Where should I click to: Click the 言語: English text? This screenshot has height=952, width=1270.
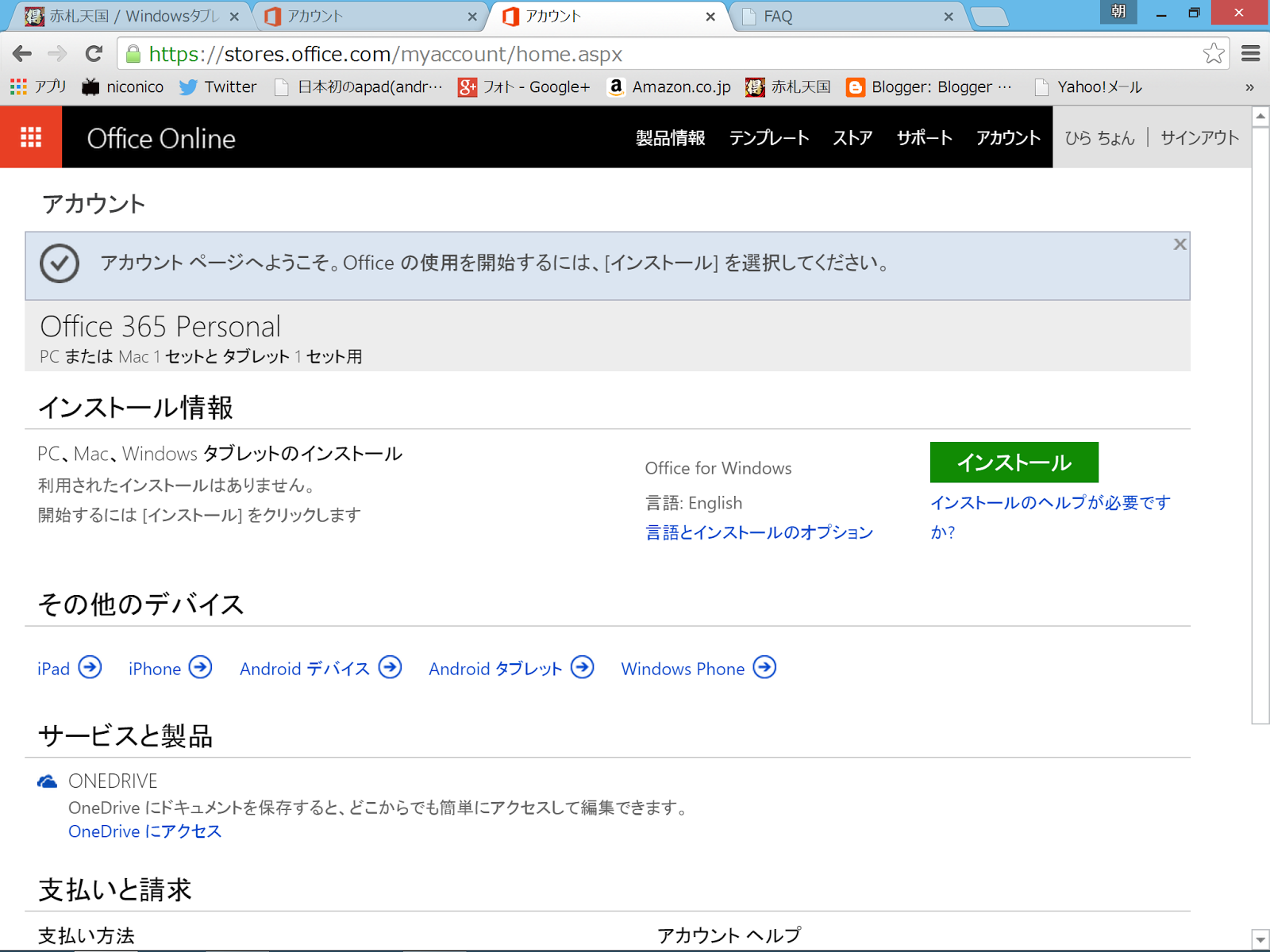point(694,503)
